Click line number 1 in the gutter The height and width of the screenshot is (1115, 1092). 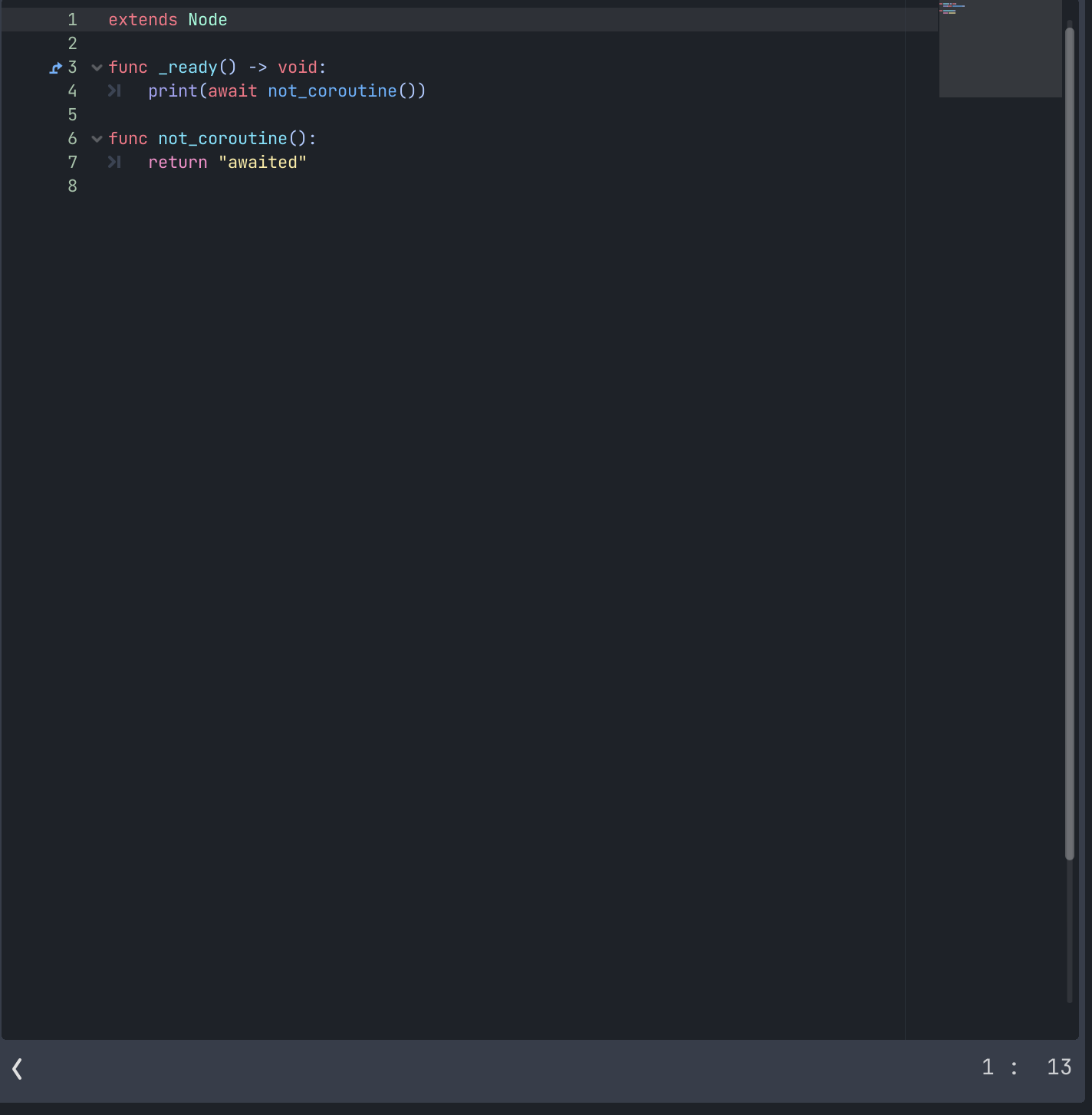[71, 19]
